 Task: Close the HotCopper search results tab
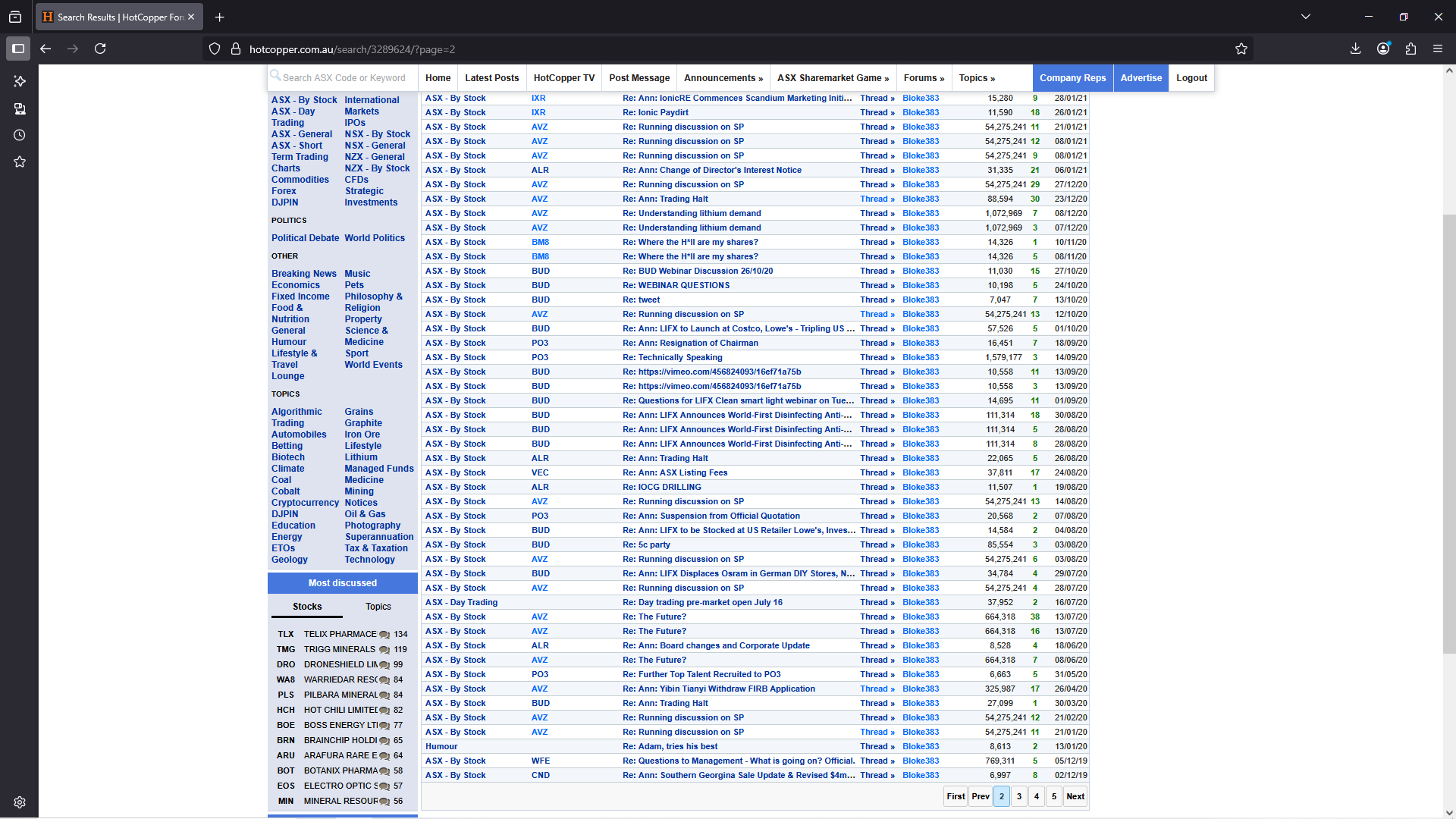191,17
